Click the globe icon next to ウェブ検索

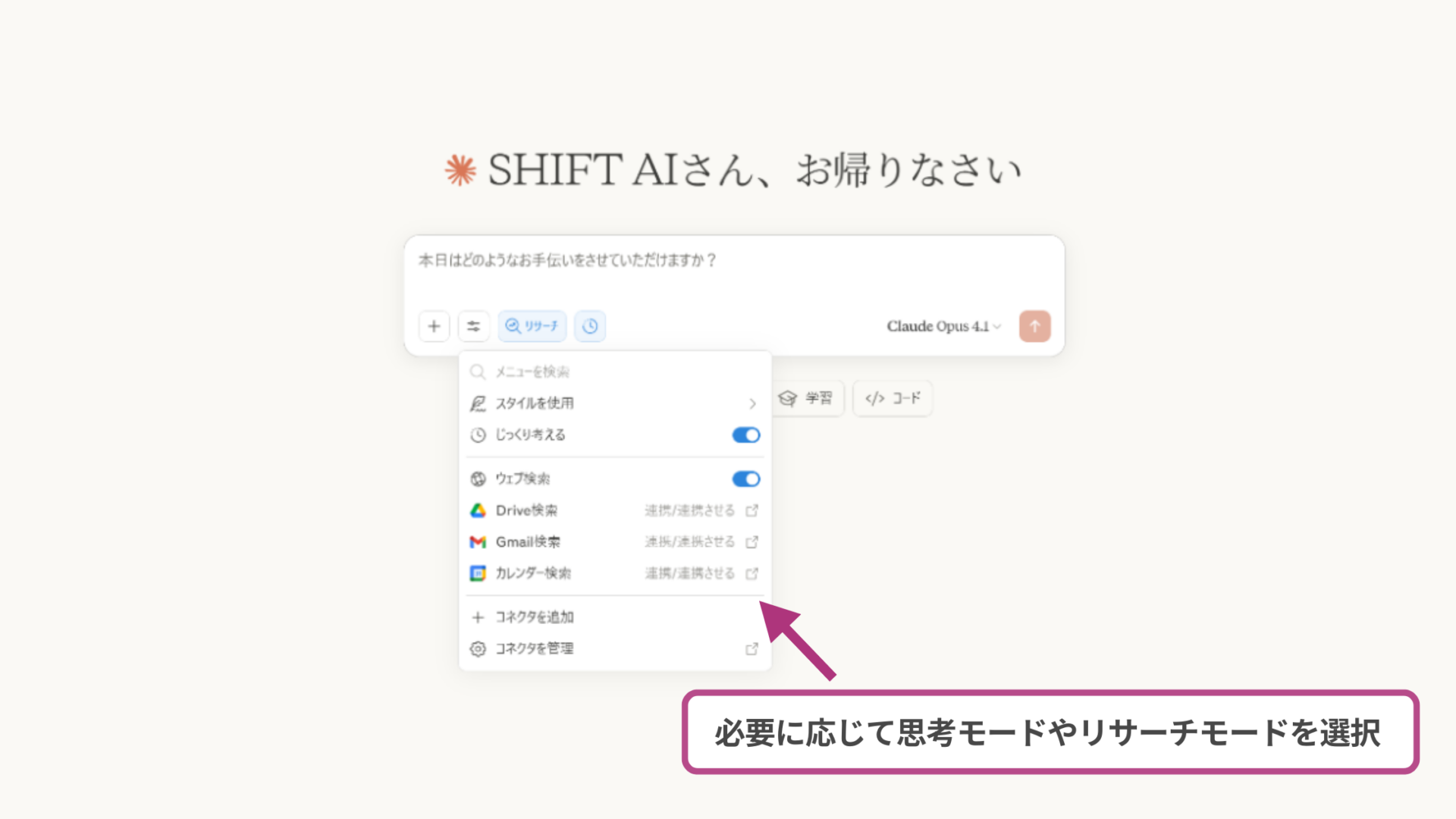478,479
